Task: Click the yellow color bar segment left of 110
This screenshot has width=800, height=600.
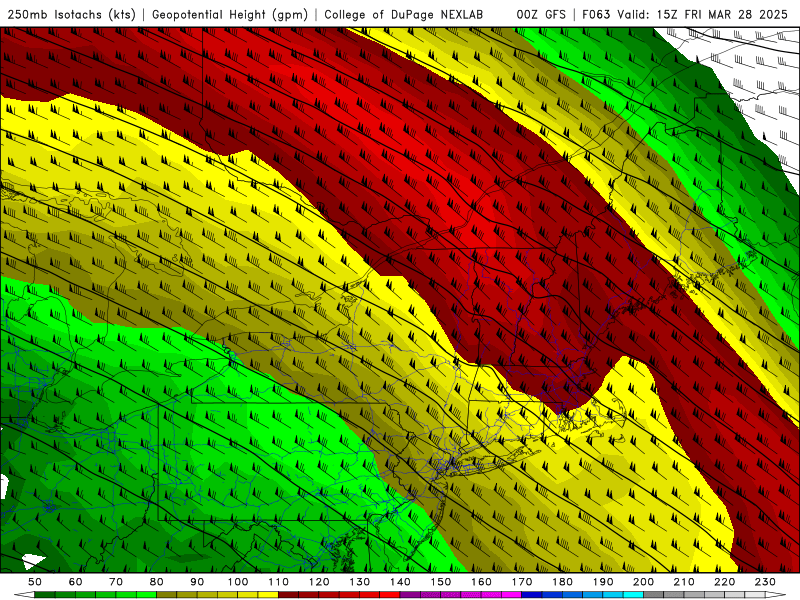Action: point(268,595)
